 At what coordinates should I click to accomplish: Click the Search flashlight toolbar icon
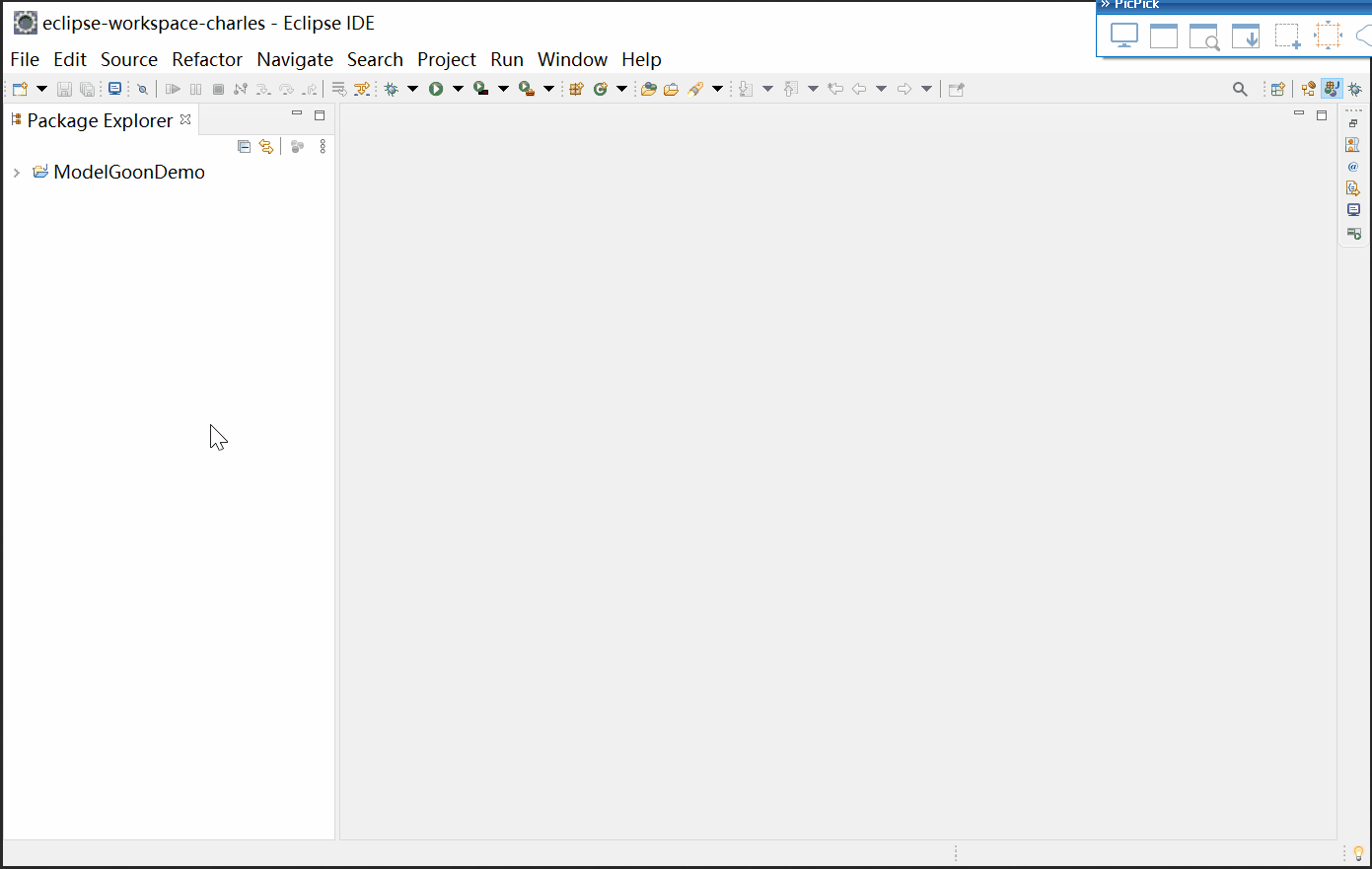click(695, 89)
